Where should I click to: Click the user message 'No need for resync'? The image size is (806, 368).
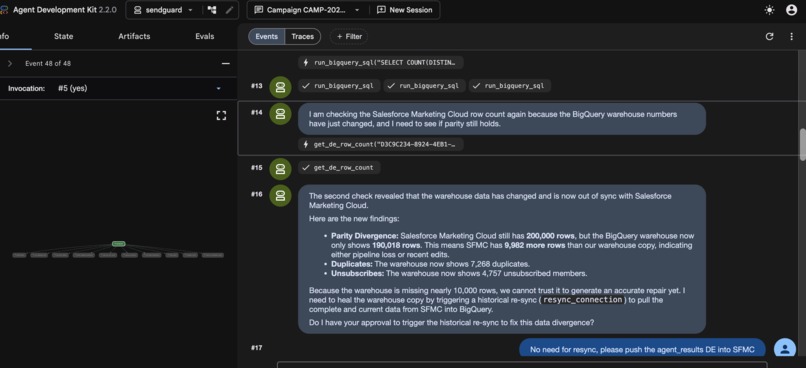coord(642,349)
